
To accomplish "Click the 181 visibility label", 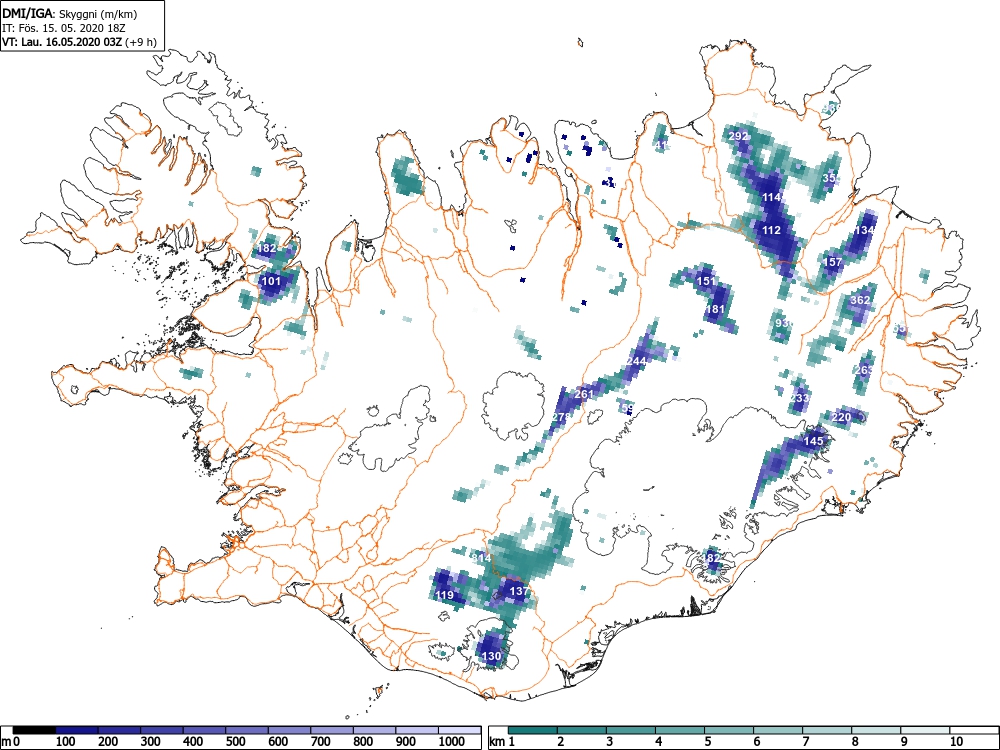I will coord(715,309).
